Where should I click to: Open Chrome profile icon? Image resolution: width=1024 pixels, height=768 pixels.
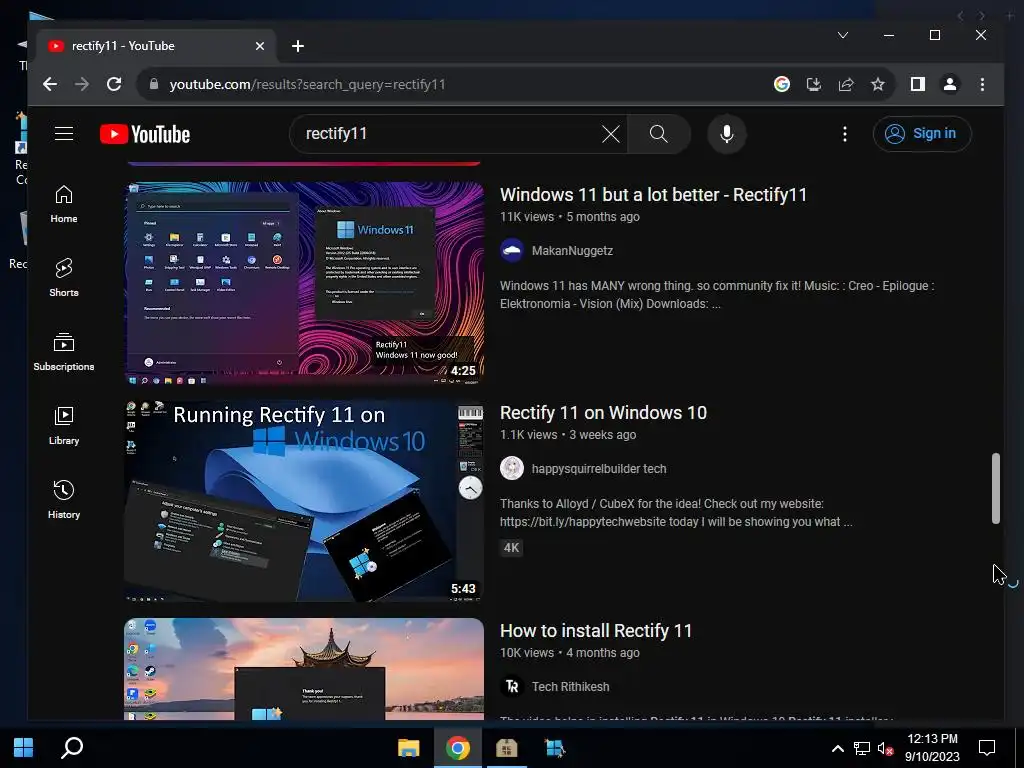click(x=950, y=84)
